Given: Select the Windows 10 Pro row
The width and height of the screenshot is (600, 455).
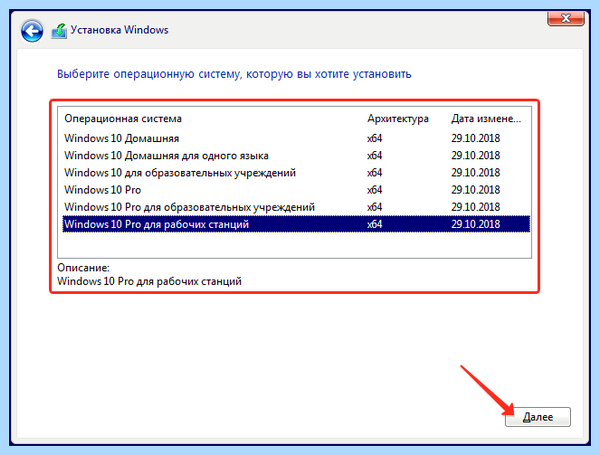Looking at the screenshot, I should point(296,190).
